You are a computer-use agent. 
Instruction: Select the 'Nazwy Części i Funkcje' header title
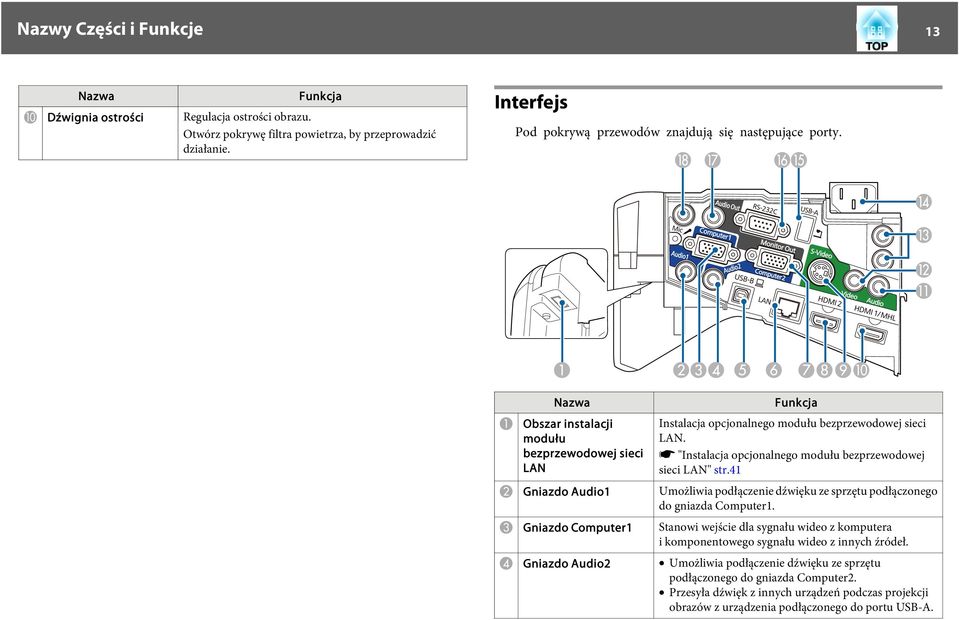pyautogui.click(x=110, y=29)
